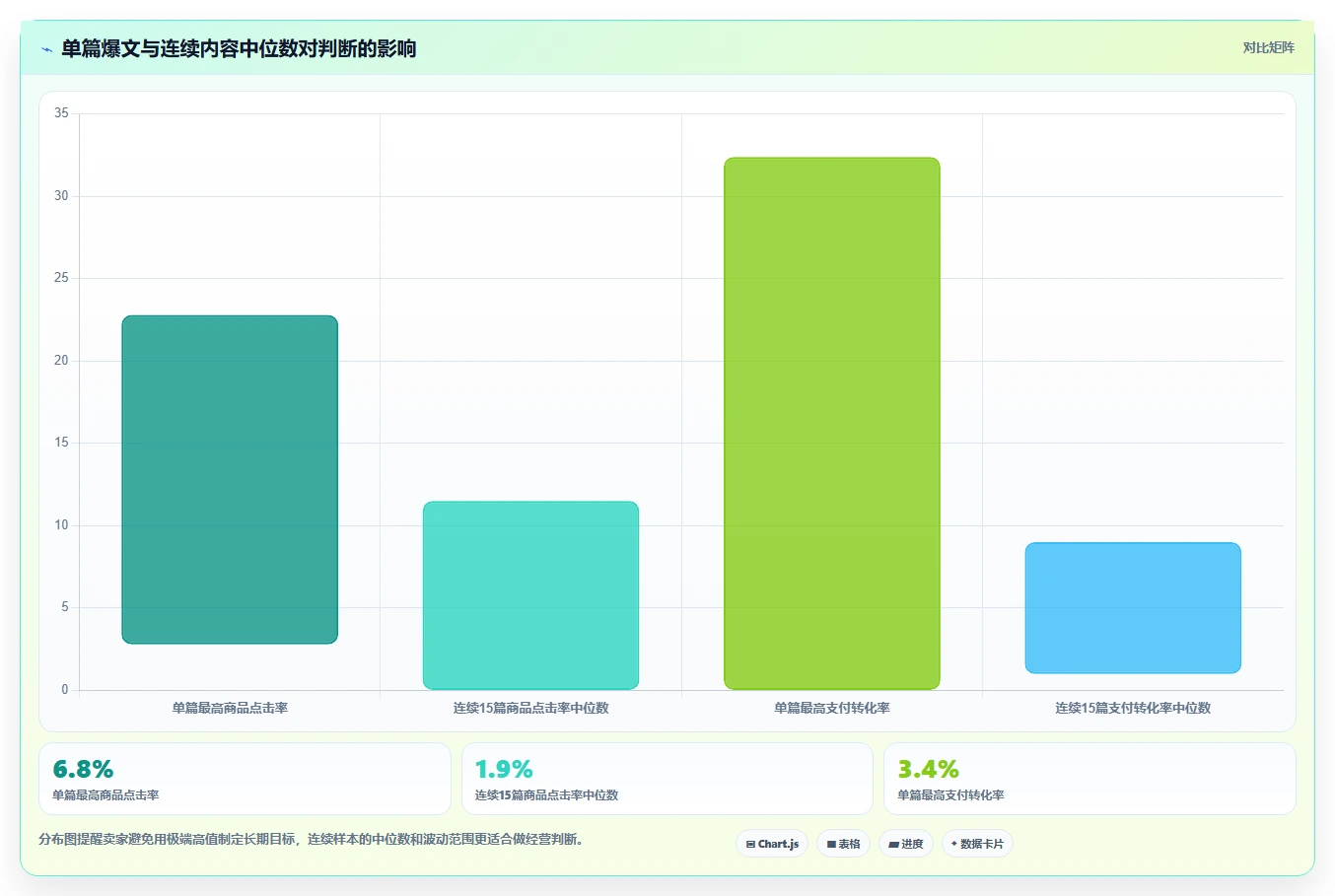Click the dark teal 单篇最高商品点击率 bar

[x=230, y=480]
